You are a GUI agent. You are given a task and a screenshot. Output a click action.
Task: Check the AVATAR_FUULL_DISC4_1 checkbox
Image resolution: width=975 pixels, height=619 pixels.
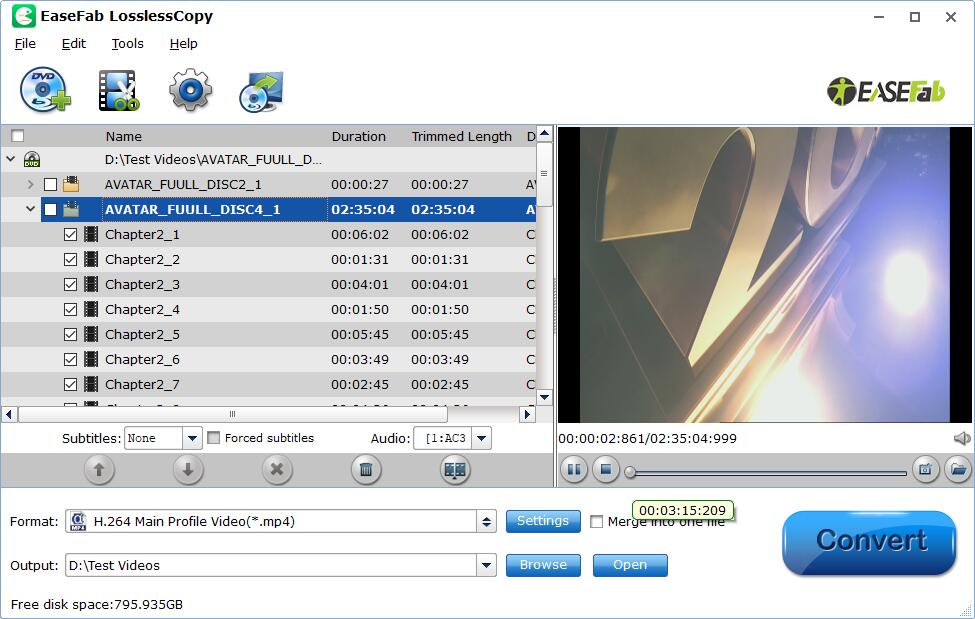50,210
